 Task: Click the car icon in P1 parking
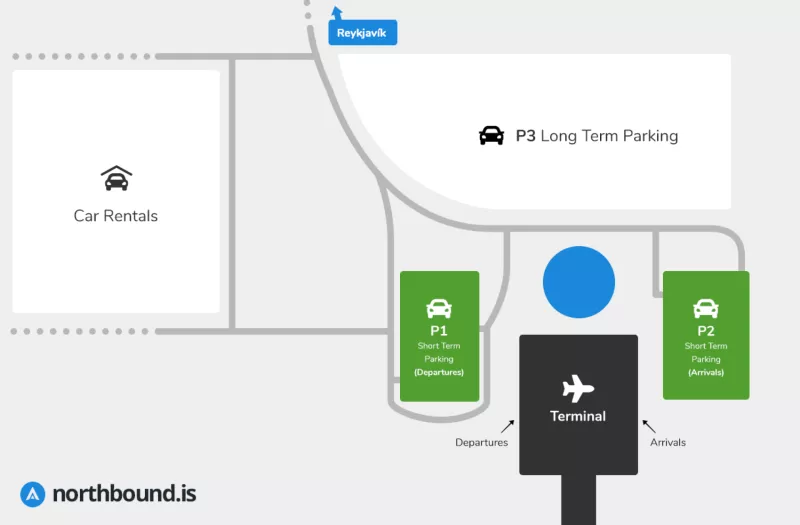pyautogui.click(x=439, y=308)
